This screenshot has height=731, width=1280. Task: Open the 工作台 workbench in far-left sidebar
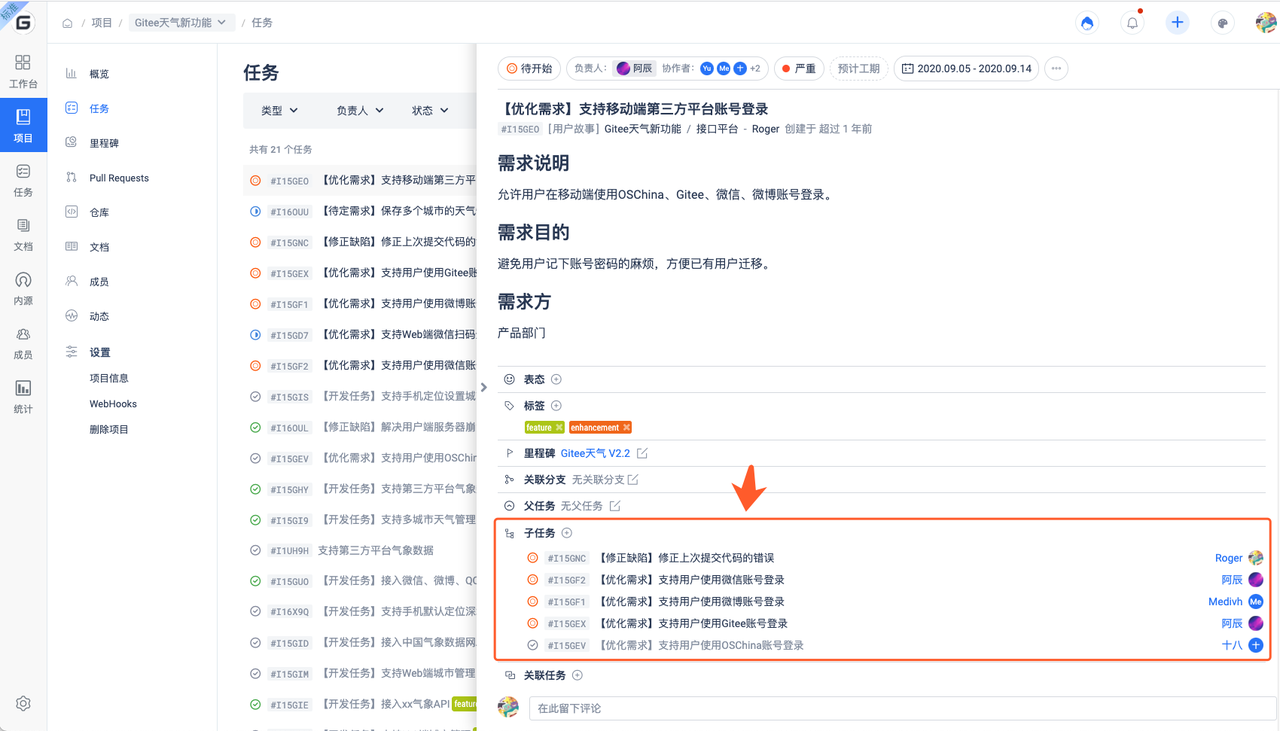23,72
